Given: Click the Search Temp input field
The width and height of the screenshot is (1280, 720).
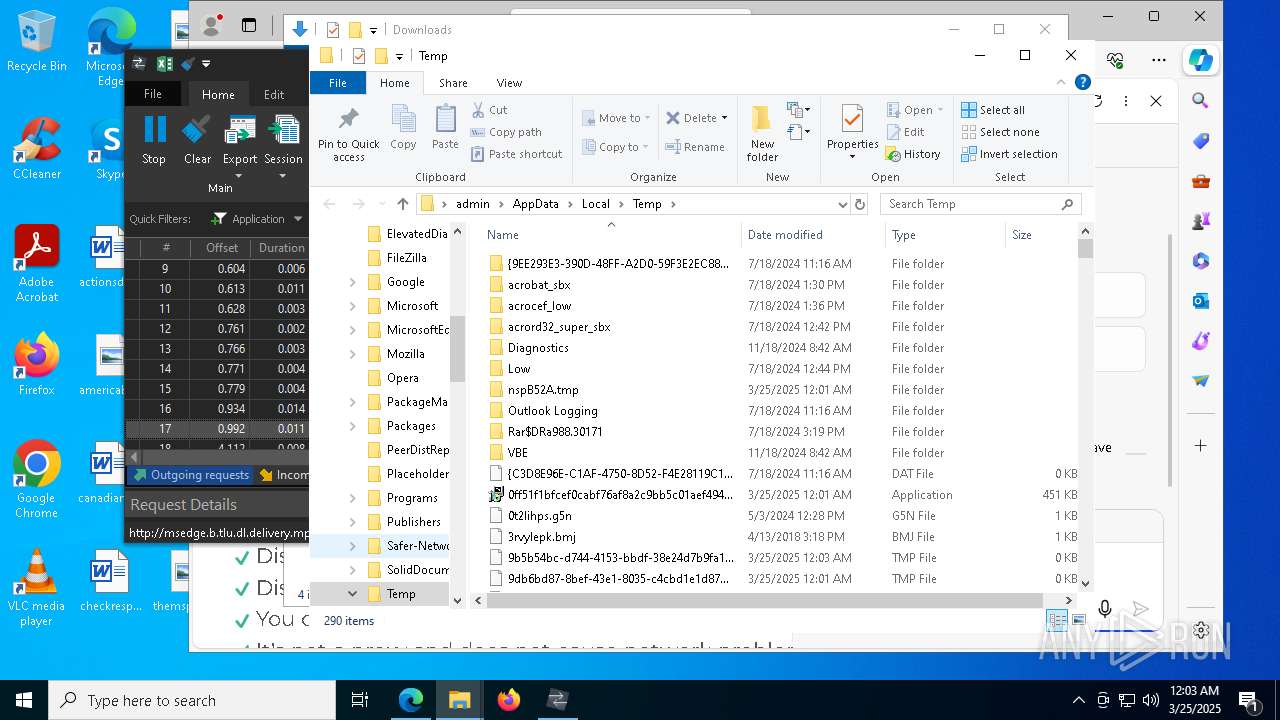Looking at the screenshot, I should (x=980, y=204).
